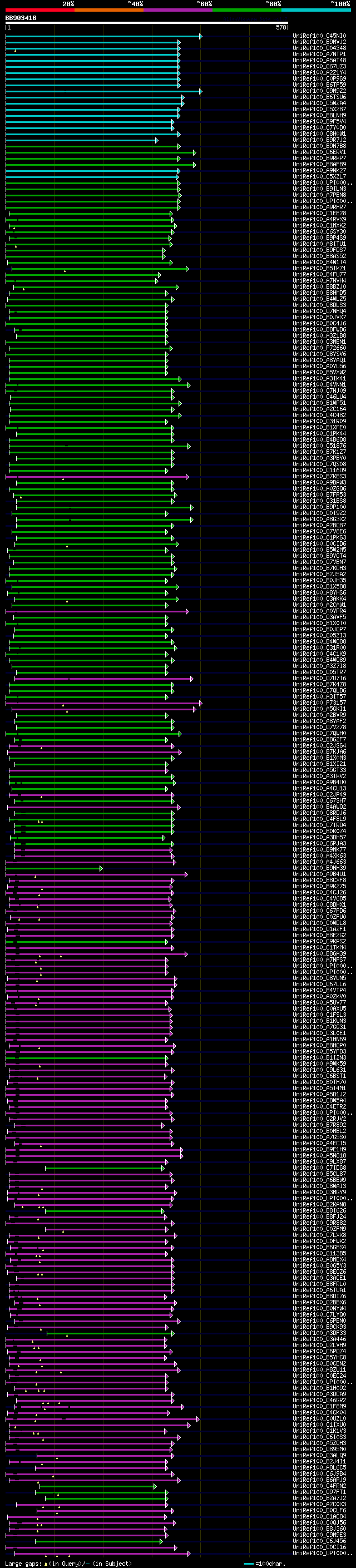
Task: Select the UniRef100_C0P9G9 label
Action: click(x=319, y=78)
